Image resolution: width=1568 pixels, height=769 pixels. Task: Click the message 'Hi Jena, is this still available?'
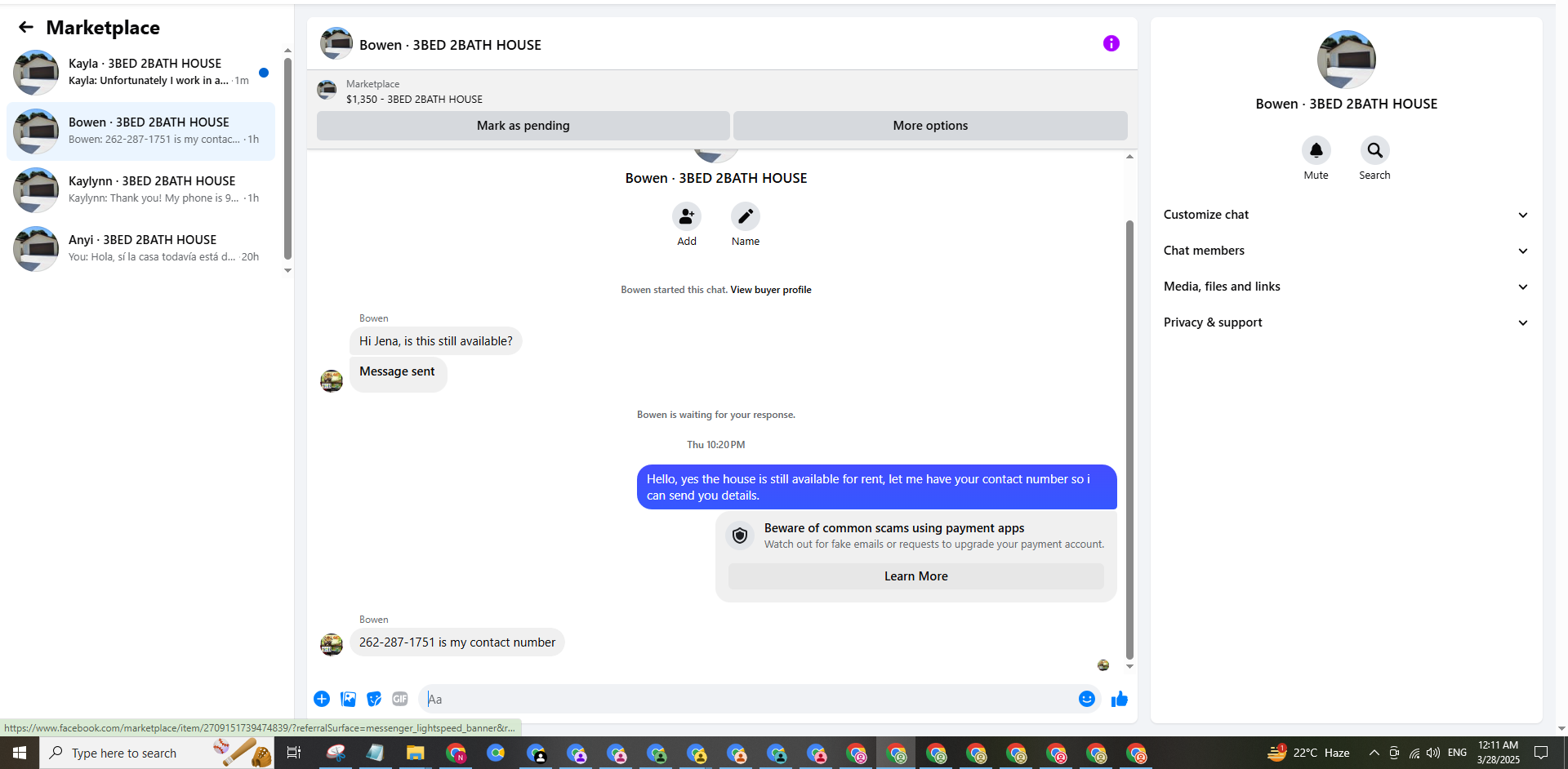[436, 341]
